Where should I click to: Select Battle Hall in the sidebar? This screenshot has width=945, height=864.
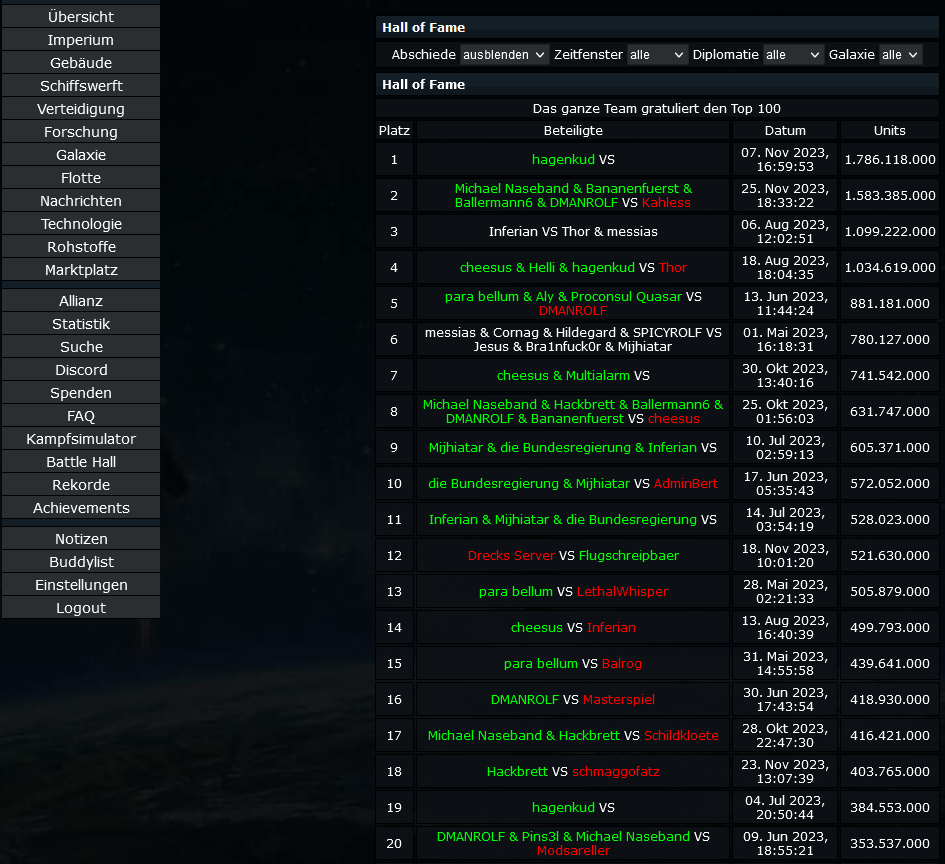coord(81,462)
